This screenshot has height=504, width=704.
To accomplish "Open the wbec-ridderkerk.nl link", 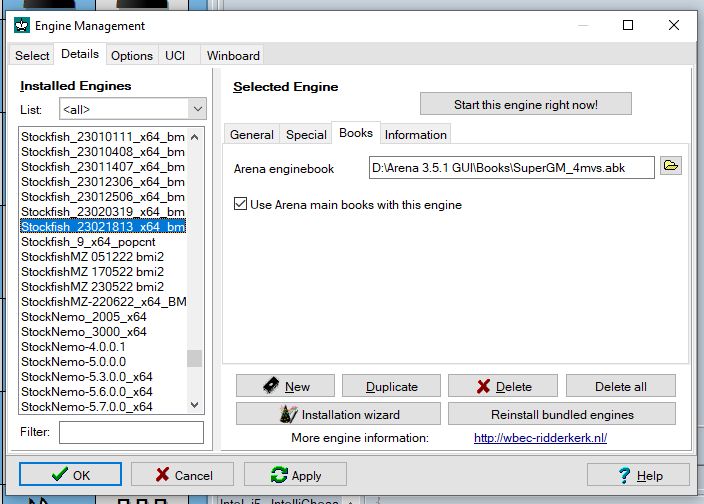I will [540, 438].
